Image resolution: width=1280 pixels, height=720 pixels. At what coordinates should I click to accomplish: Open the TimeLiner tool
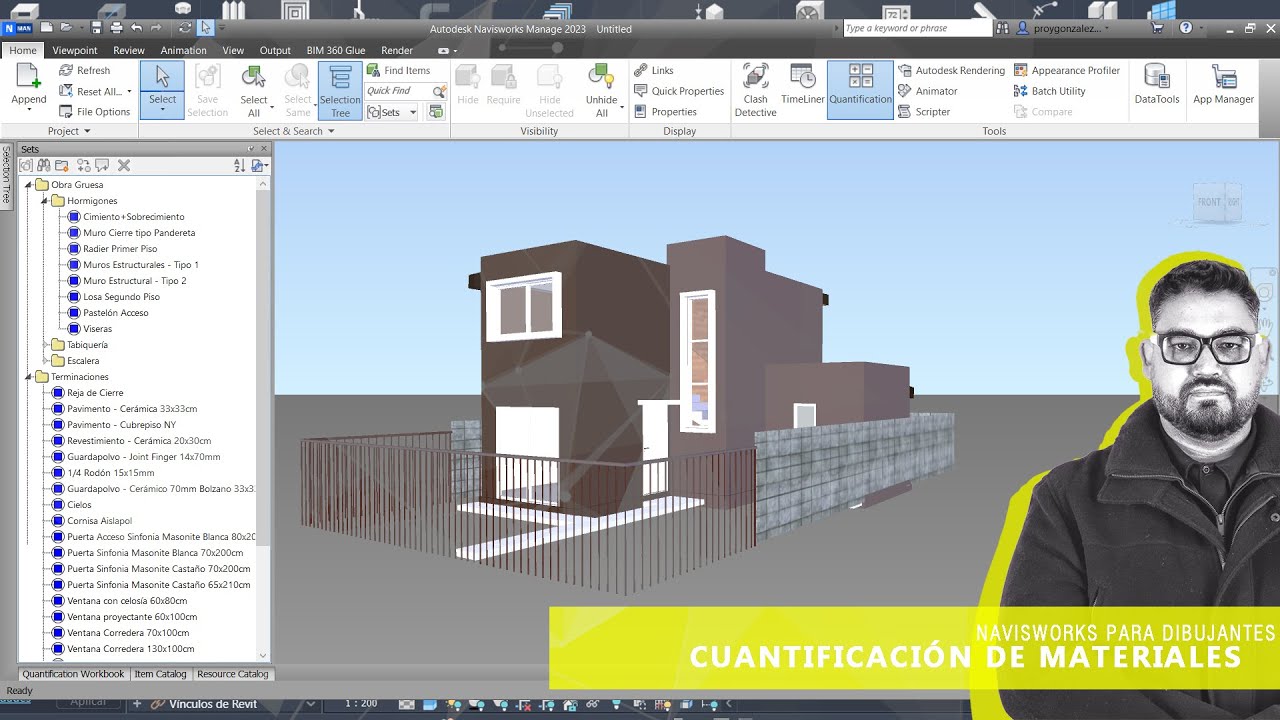802,84
